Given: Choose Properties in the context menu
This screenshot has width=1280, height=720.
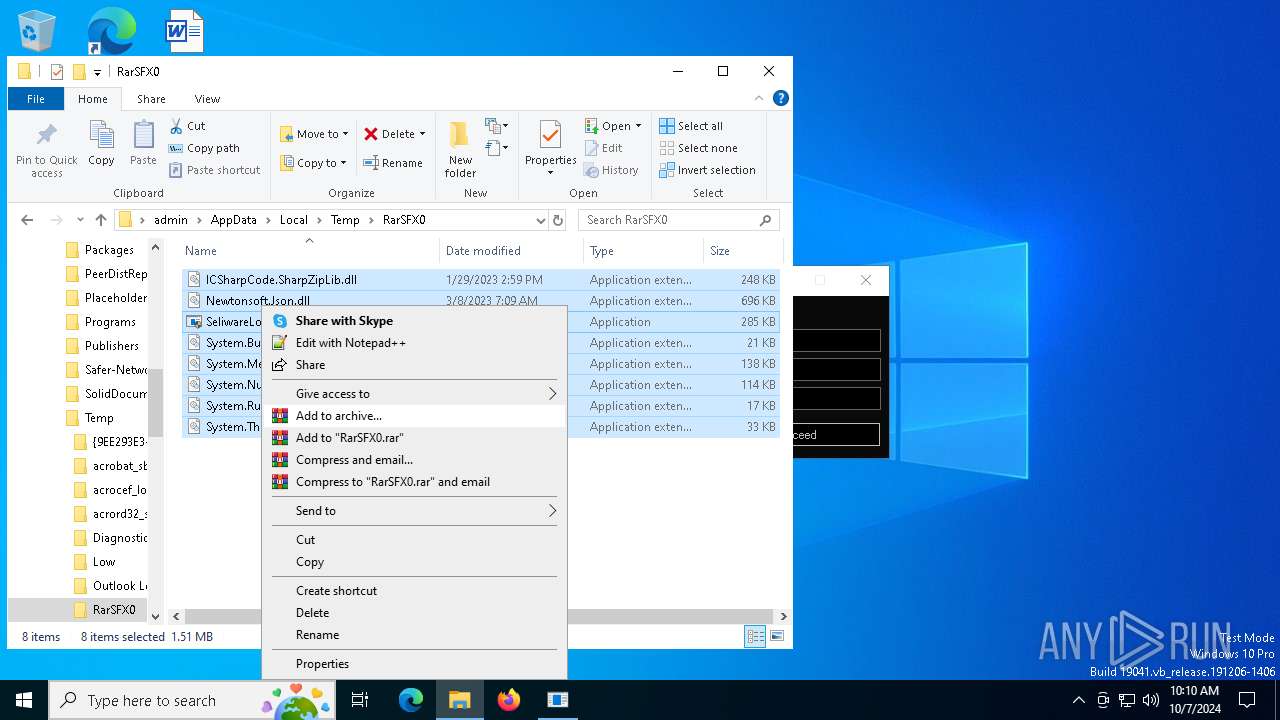Looking at the screenshot, I should [414, 664].
